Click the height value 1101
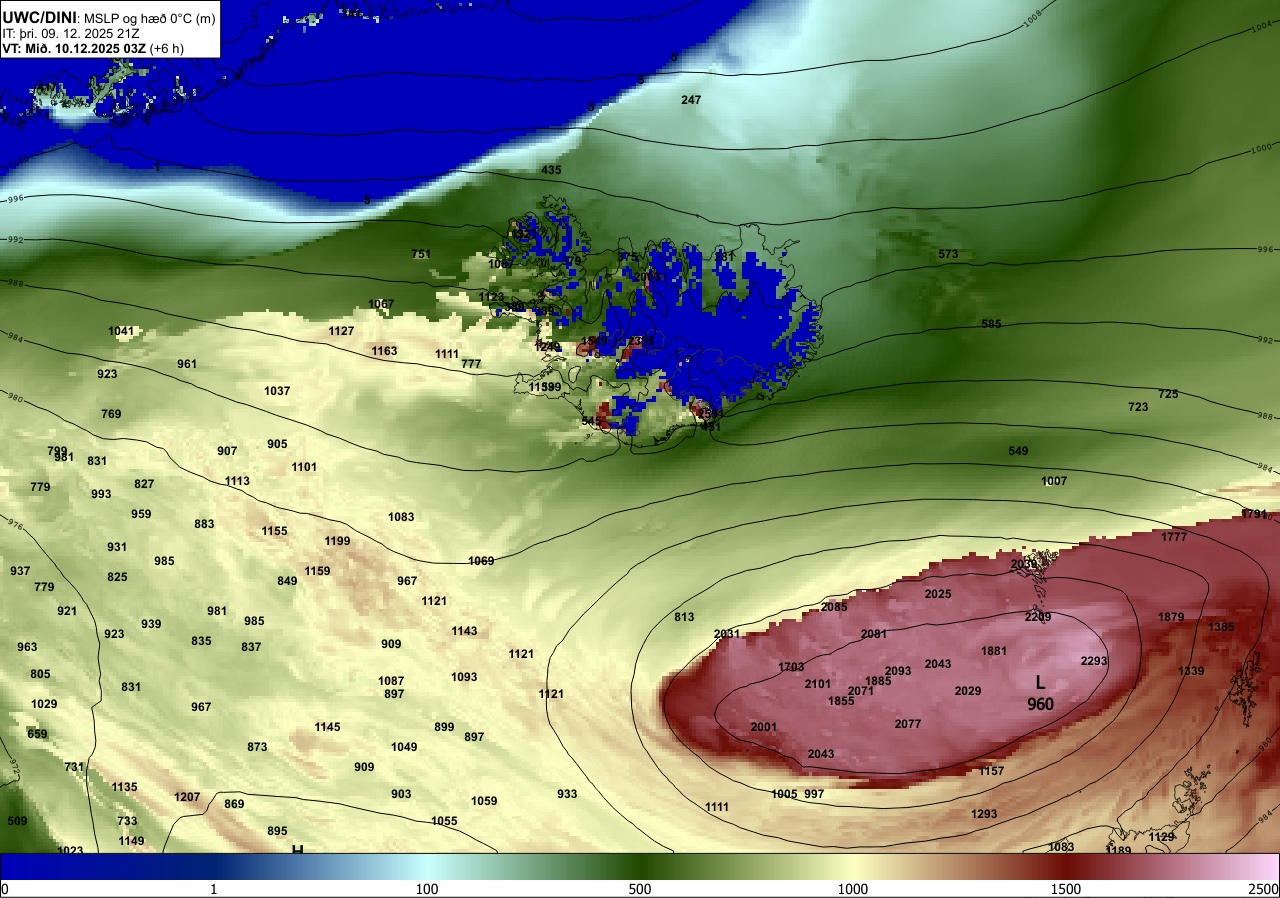The image size is (1280, 898). [304, 467]
